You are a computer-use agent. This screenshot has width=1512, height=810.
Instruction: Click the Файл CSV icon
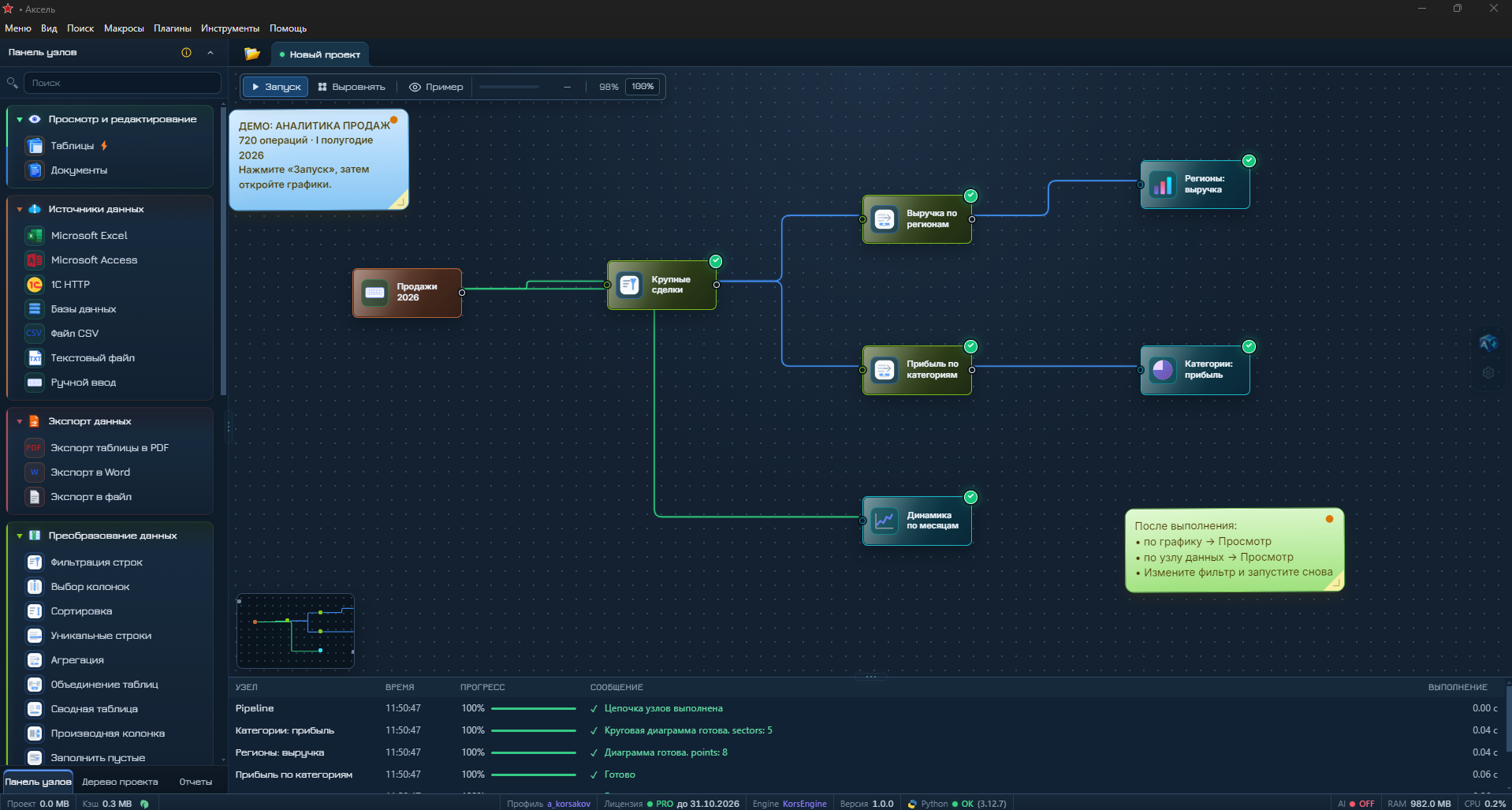[x=35, y=333]
